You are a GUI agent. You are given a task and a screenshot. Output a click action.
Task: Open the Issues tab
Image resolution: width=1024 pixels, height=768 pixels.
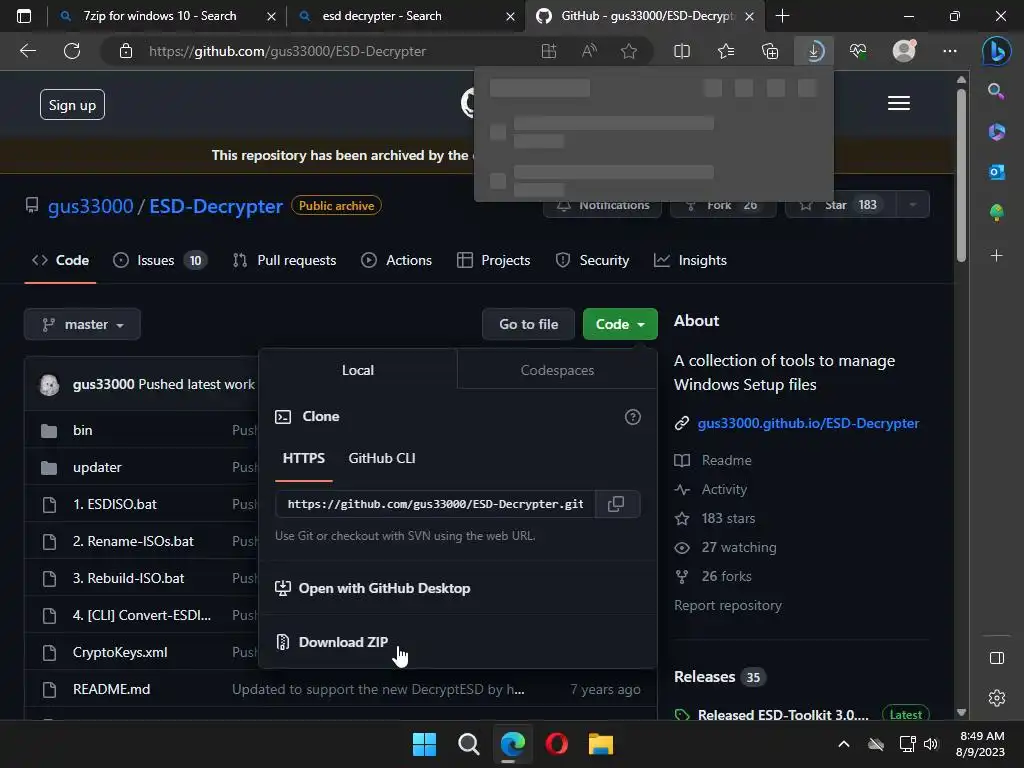tap(160, 260)
